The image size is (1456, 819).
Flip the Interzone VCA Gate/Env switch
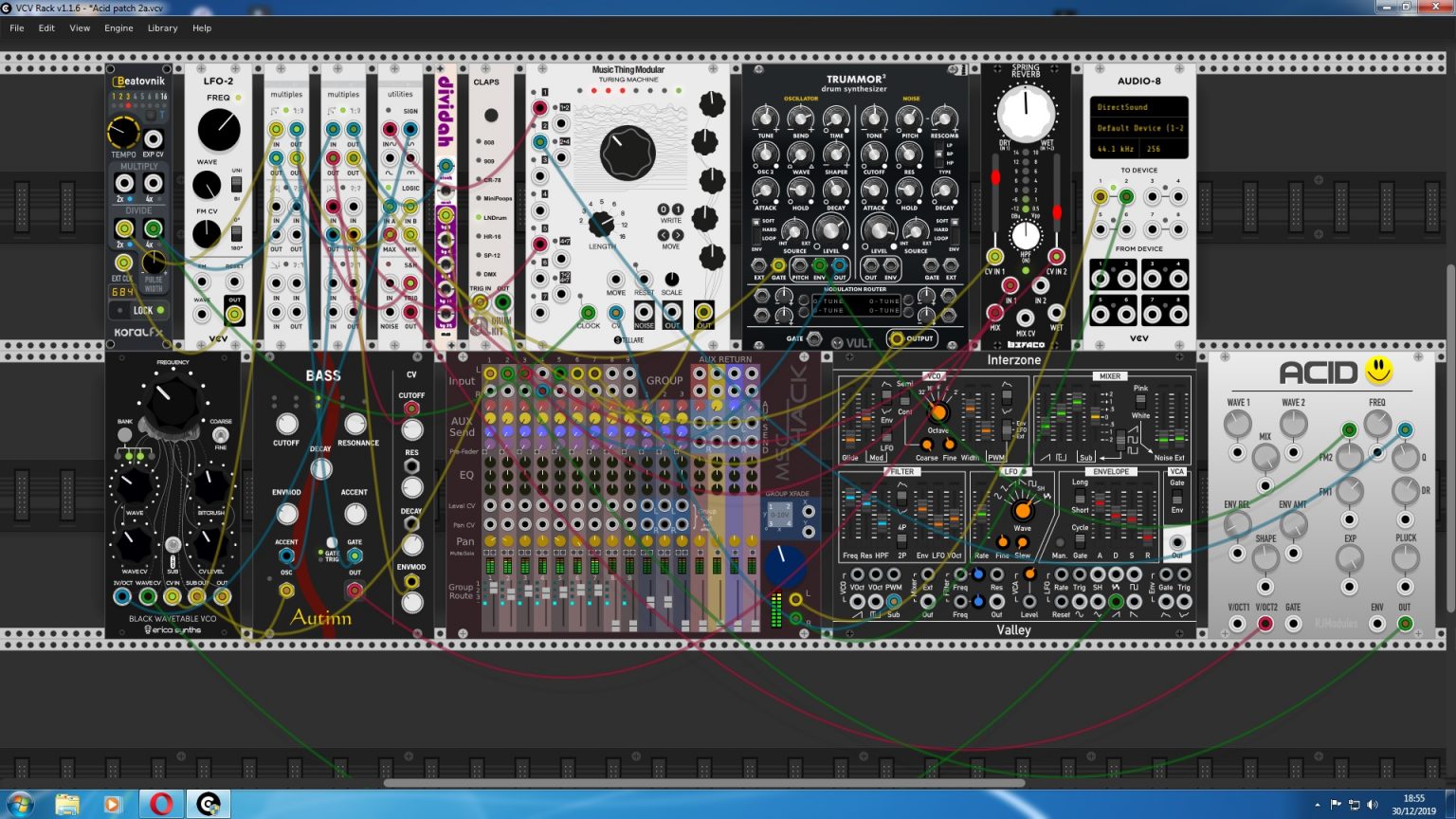1176,497
